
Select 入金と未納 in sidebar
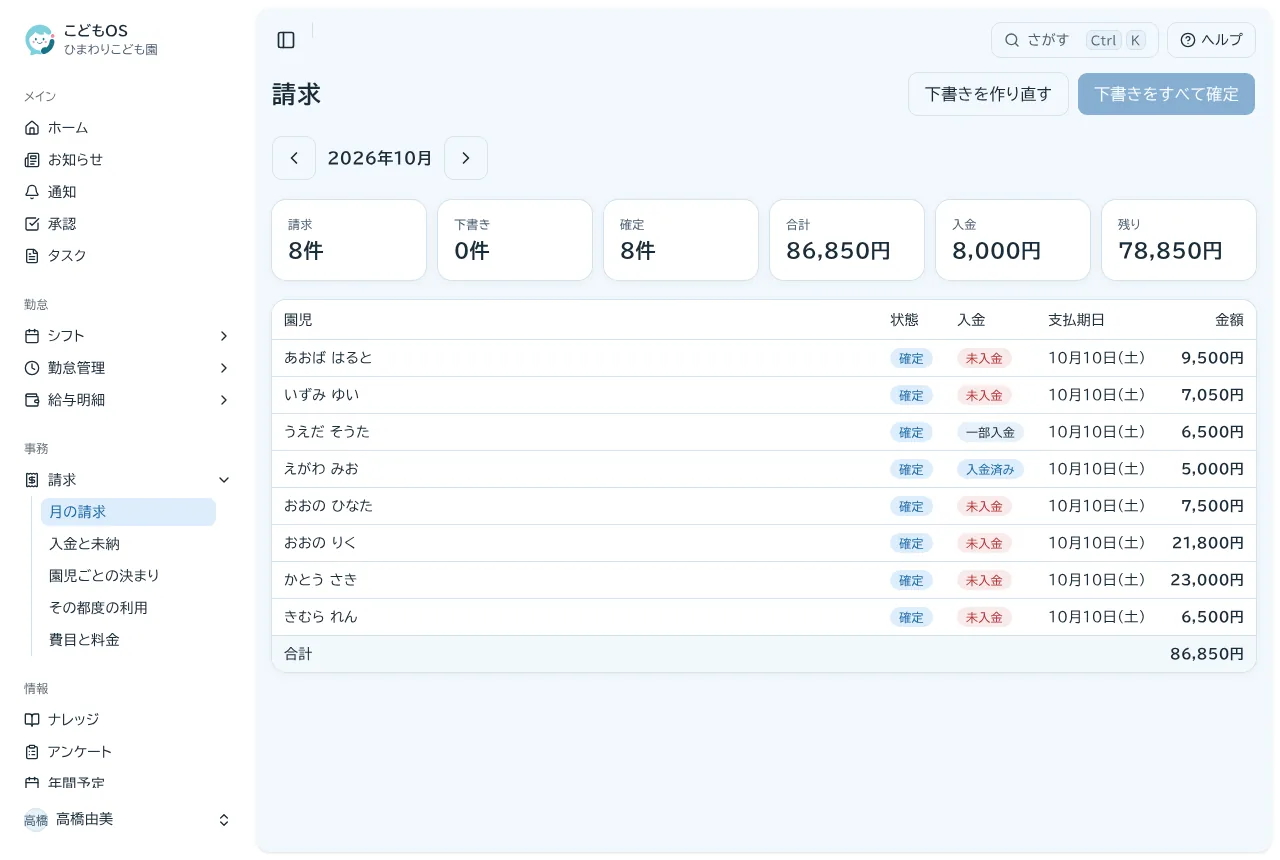[128, 544]
